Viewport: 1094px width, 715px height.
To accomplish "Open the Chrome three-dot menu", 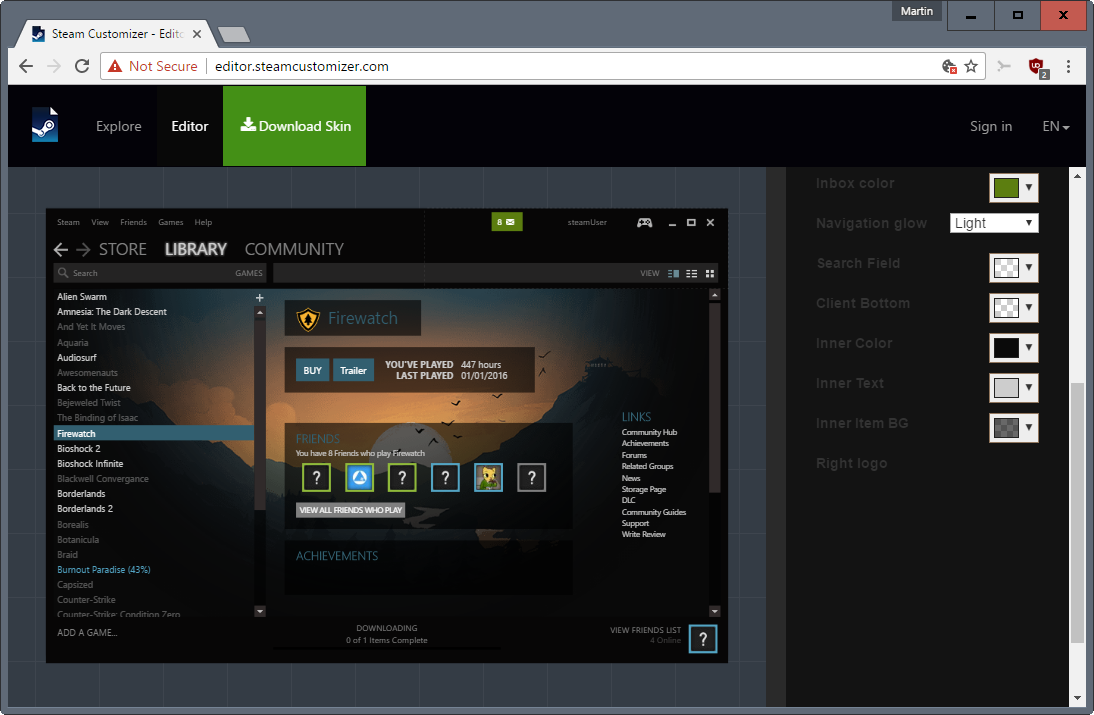I will pyautogui.click(x=1068, y=66).
